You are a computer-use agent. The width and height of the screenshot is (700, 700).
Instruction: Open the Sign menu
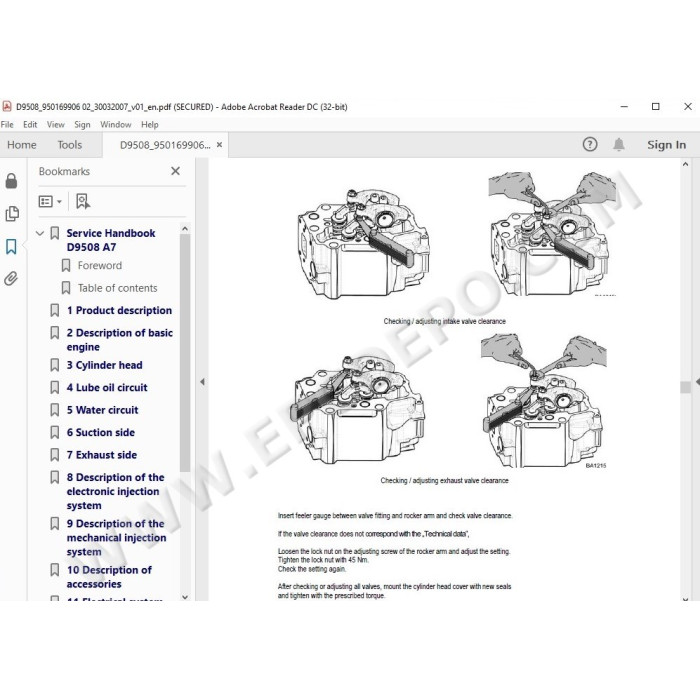pos(82,125)
